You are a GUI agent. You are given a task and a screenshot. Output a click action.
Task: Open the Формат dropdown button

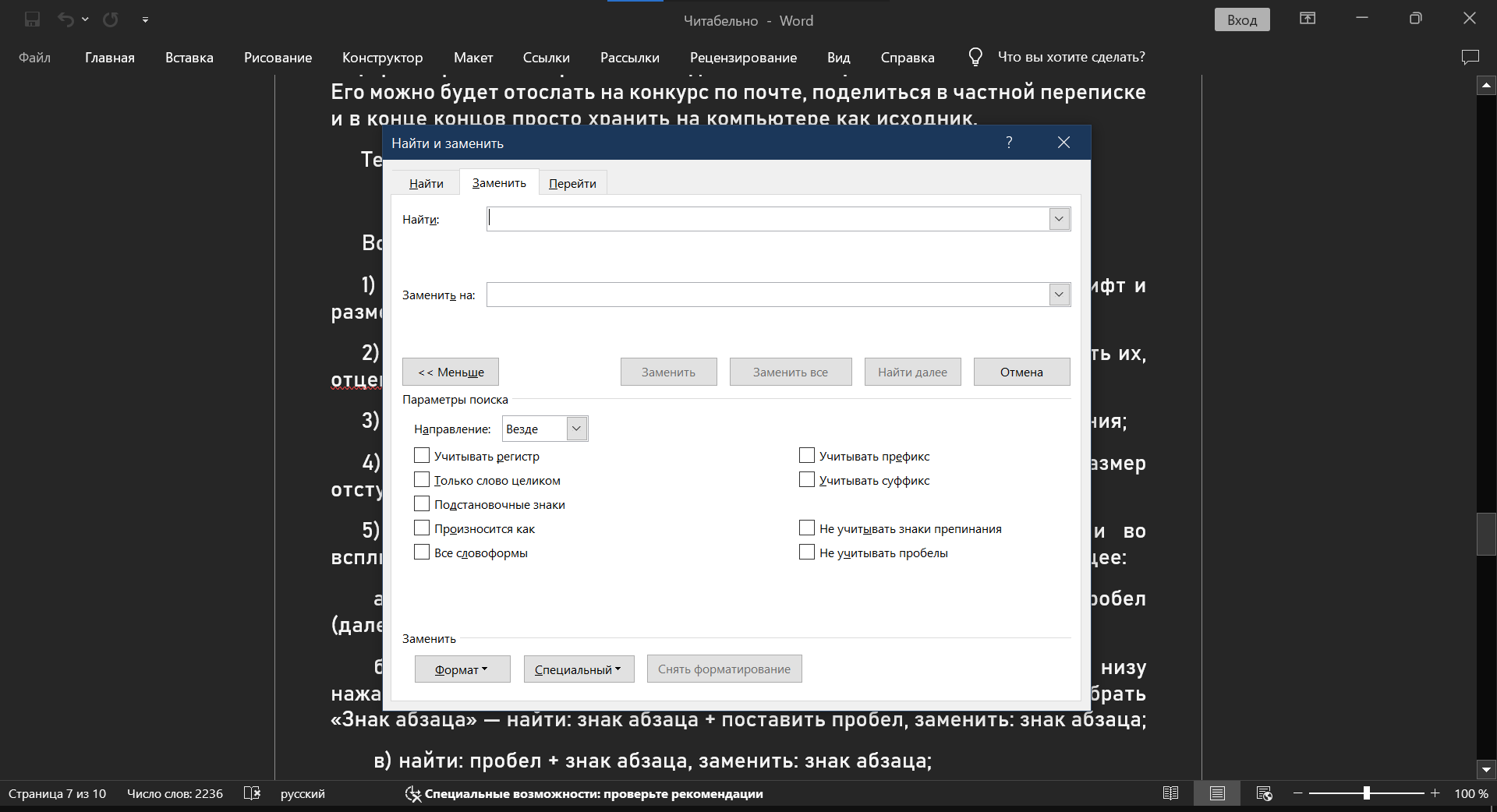click(462, 669)
